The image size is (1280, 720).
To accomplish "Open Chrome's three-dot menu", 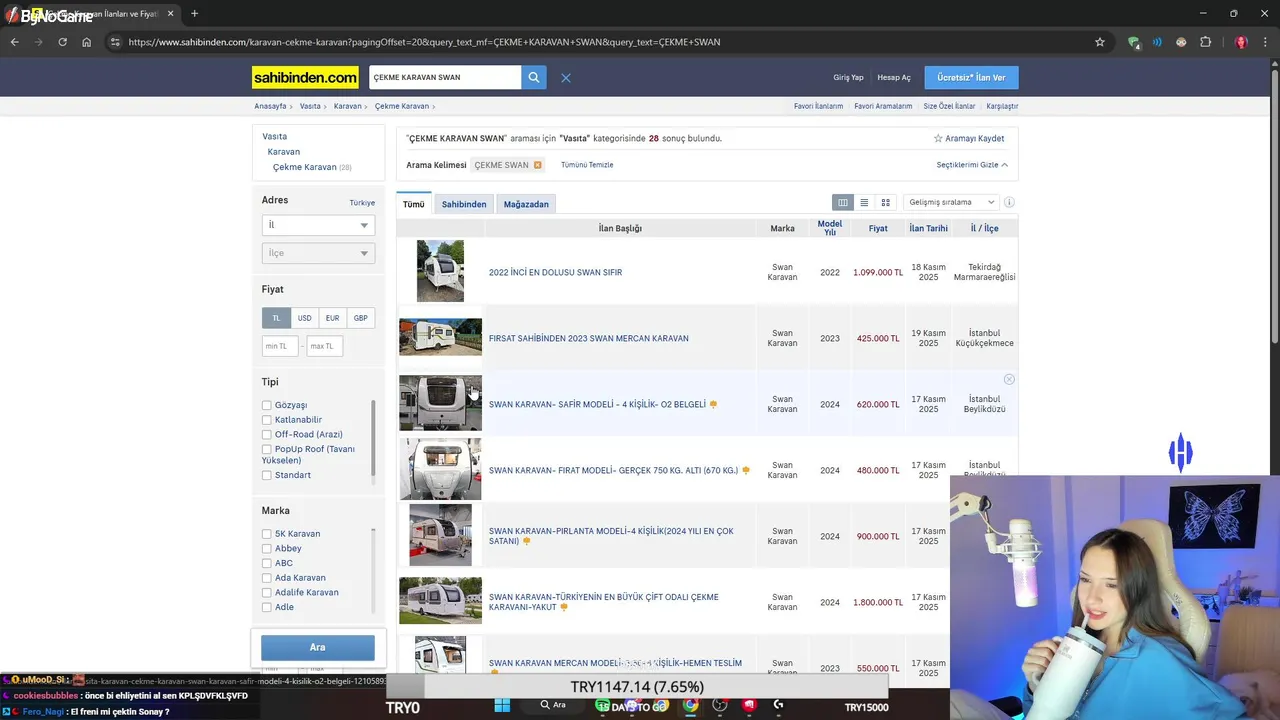I will click(x=1265, y=42).
